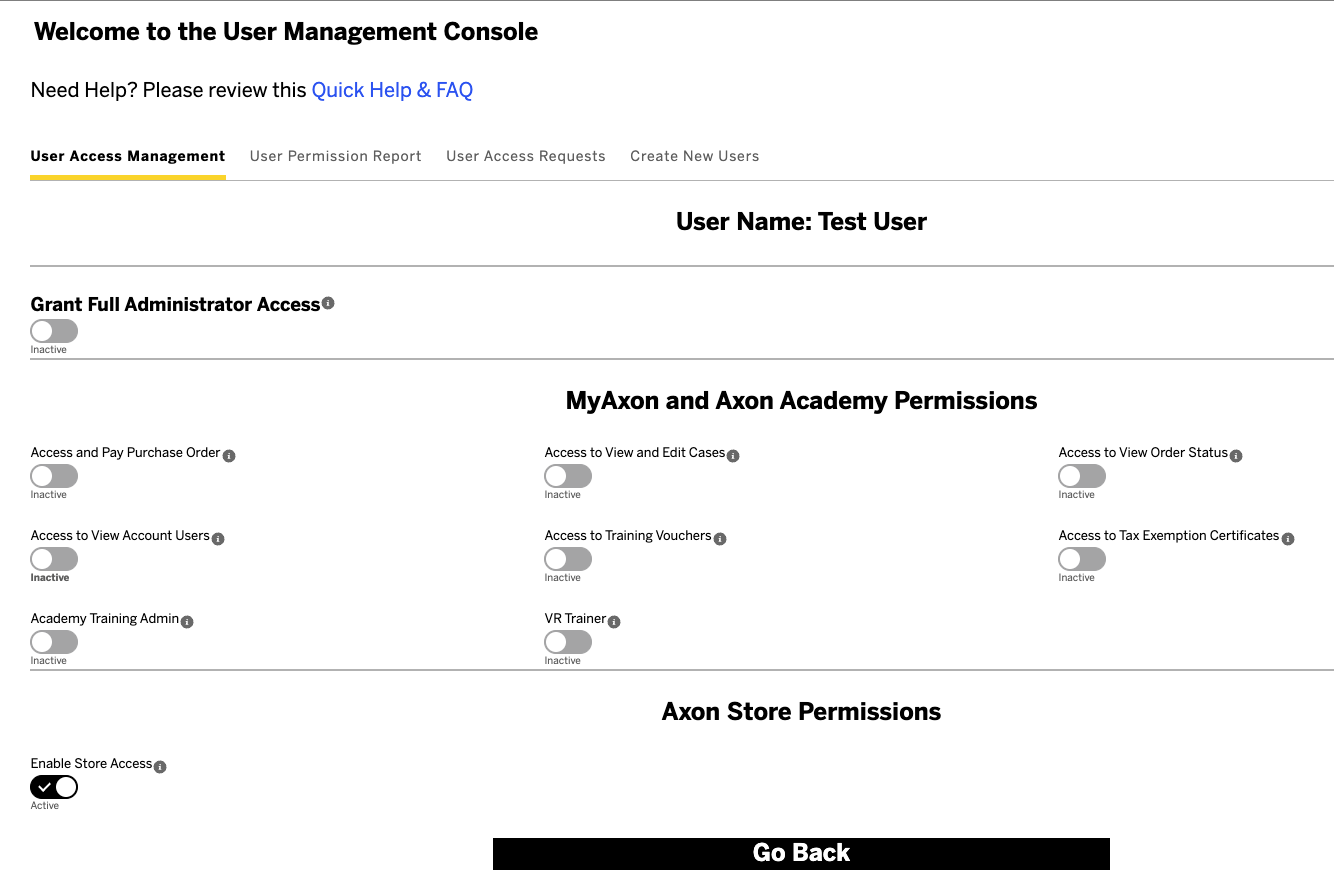Open the Quick Help & FAQ link
Viewport: 1334px width, 894px height.
(x=391, y=90)
